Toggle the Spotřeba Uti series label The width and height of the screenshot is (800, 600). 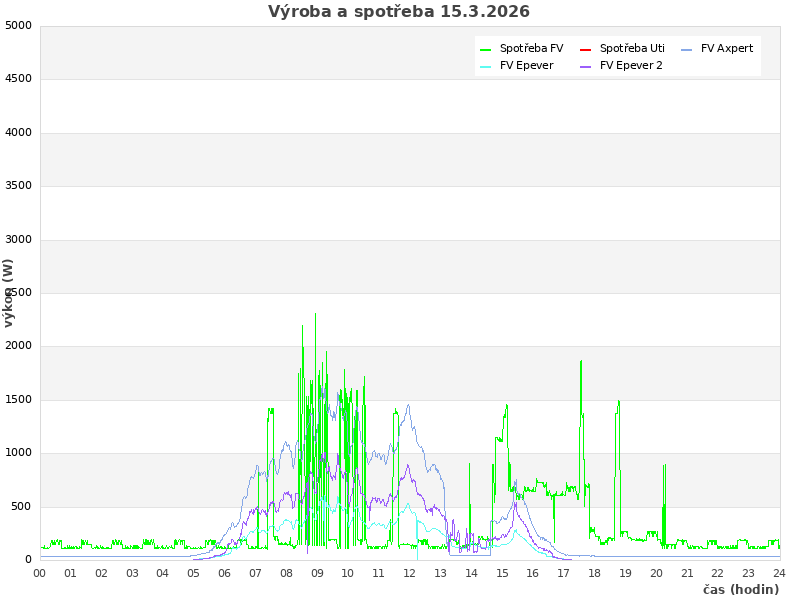click(632, 48)
